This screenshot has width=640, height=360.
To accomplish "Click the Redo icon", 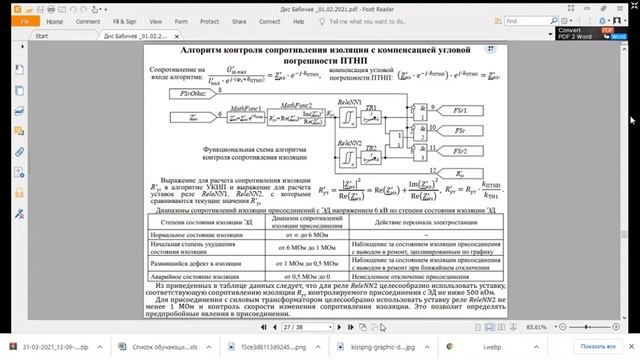I will click(83, 9).
